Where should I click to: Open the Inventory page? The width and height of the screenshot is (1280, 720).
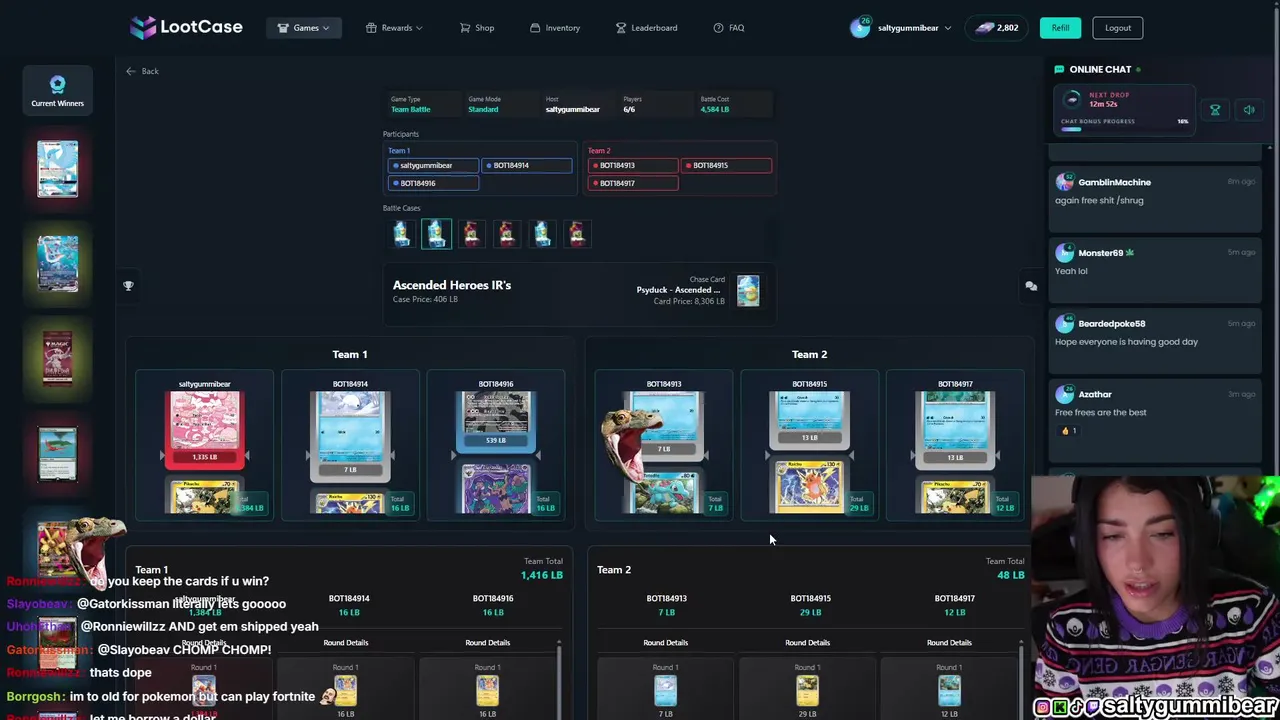[x=555, y=28]
